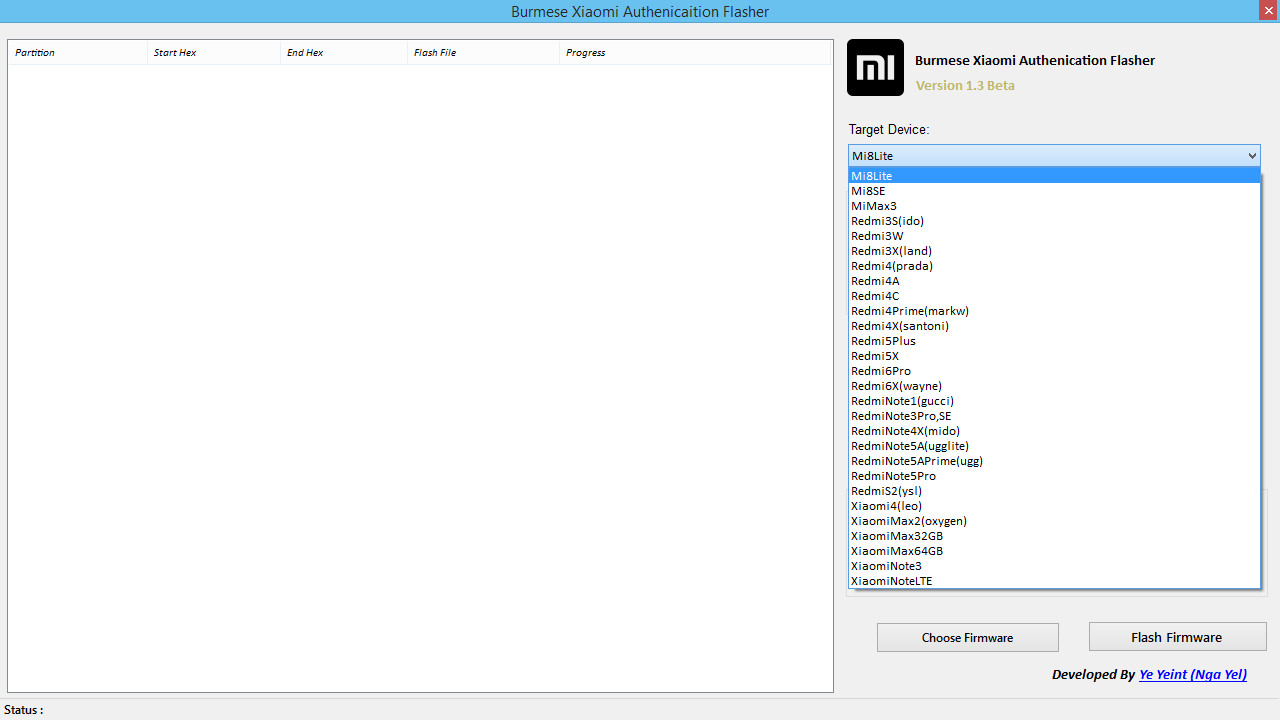
Task: Pick XiaomiNoteLTE from the dropdown
Action: coord(1054,581)
